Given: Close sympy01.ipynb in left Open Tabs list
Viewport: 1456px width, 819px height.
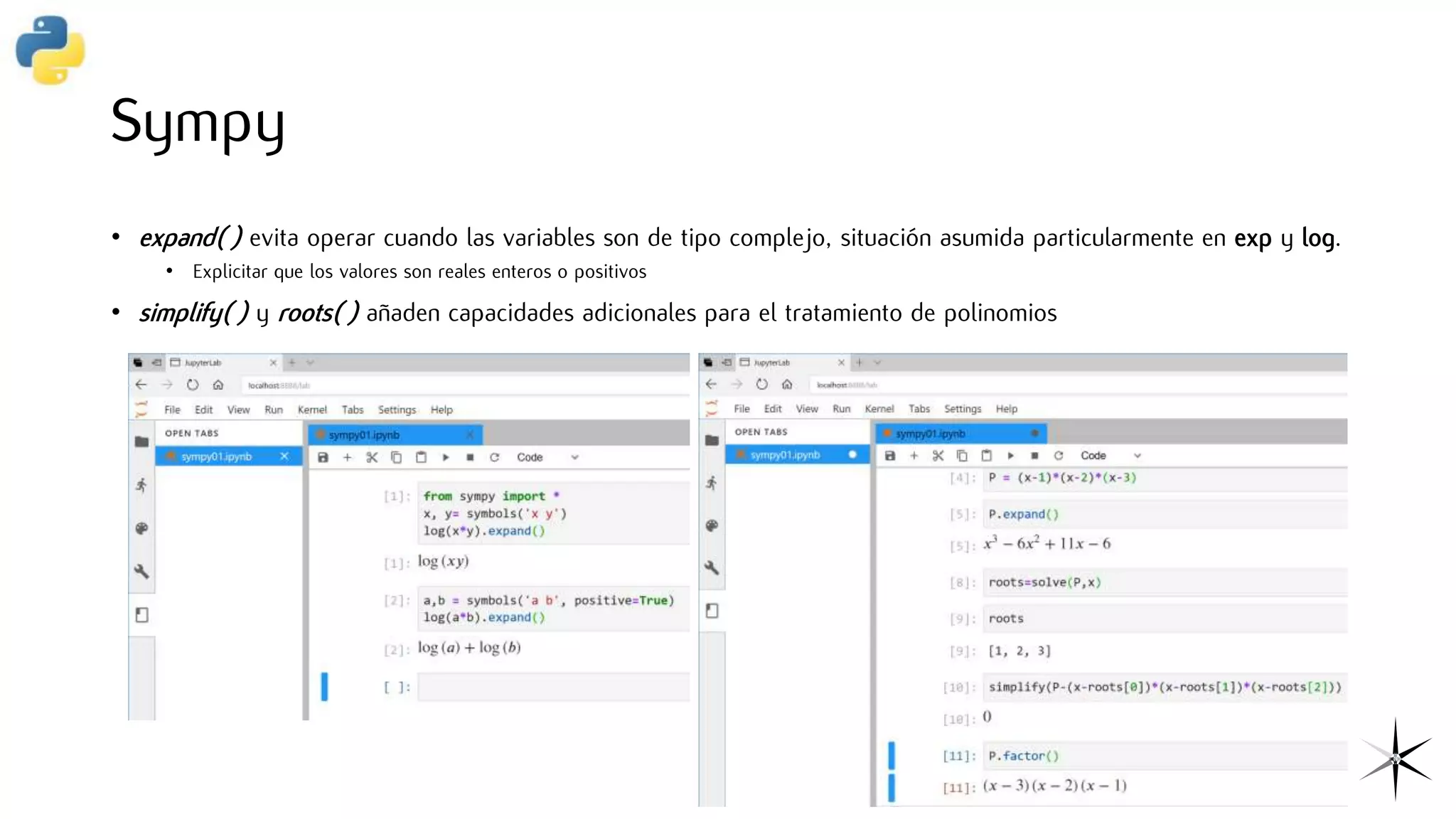Looking at the screenshot, I should pos(284,456).
